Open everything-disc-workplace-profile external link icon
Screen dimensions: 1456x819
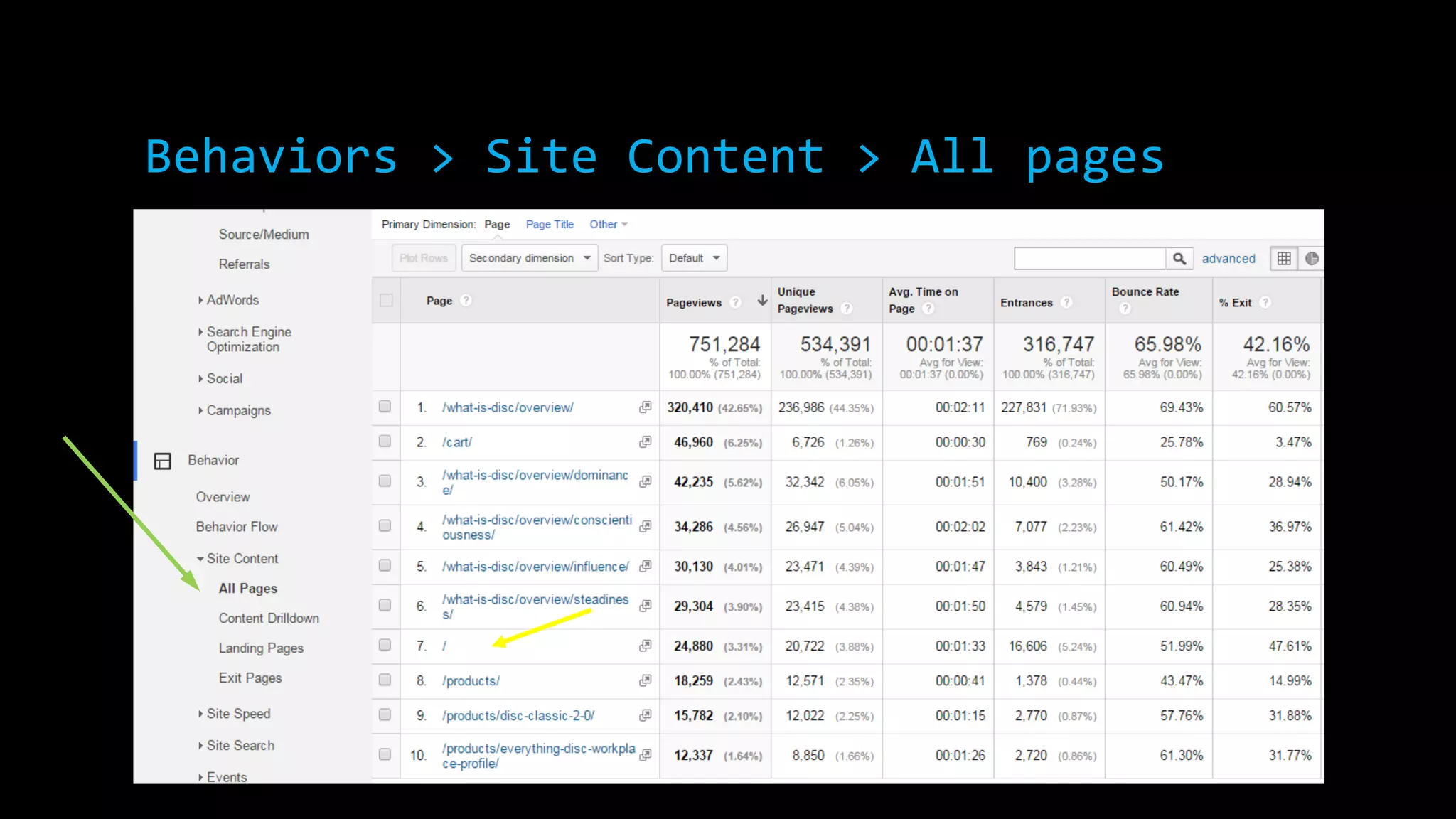pos(645,756)
